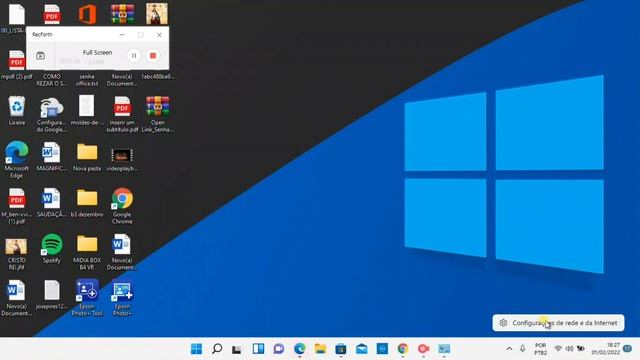Select Novo(a) Document below CRISTO REI image
640x360 pixels.
pos(16,298)
